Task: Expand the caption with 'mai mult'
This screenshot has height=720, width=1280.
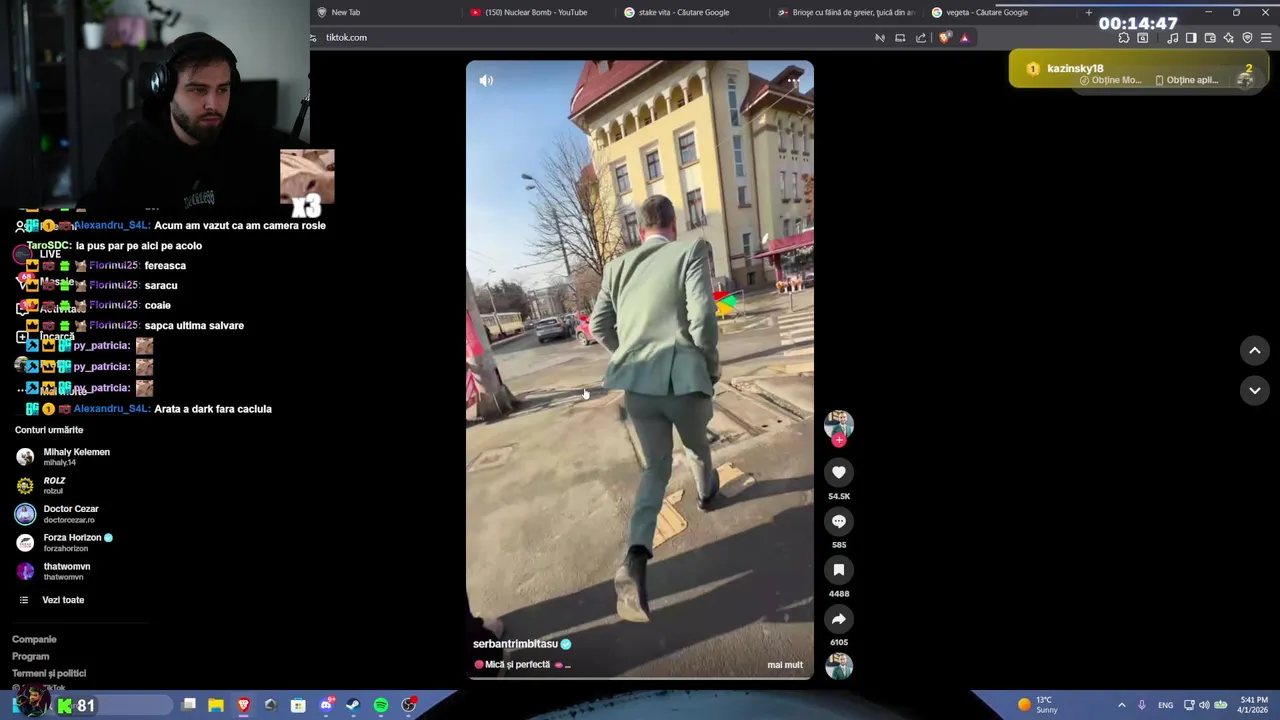Action: [x=785, y=665]
